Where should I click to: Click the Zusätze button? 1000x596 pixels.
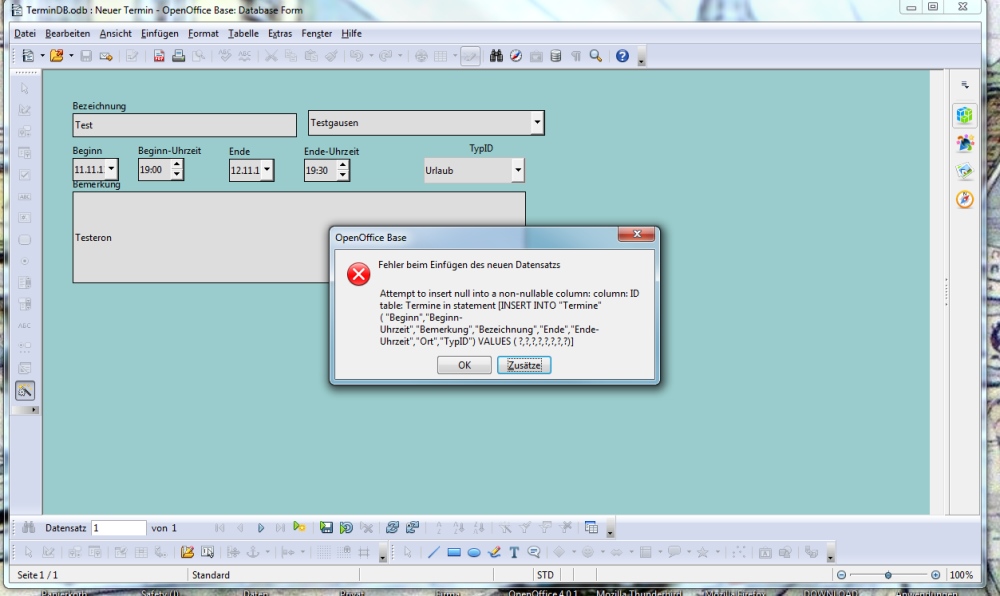coord(524,365)
